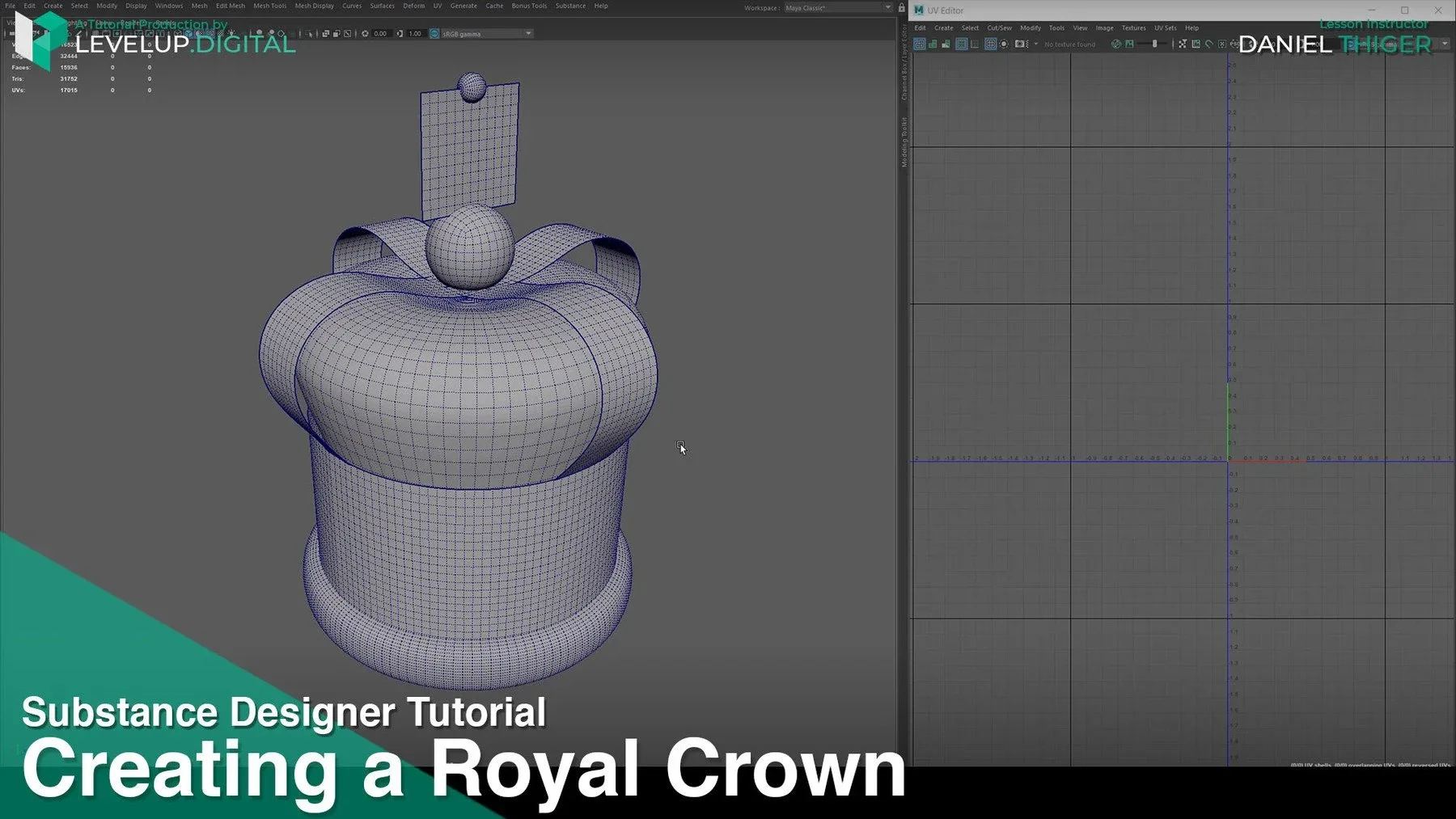Toggle UV distortion shader icon in UV Editor
This screenshot has width=1456, height=819.
(946, 44)
